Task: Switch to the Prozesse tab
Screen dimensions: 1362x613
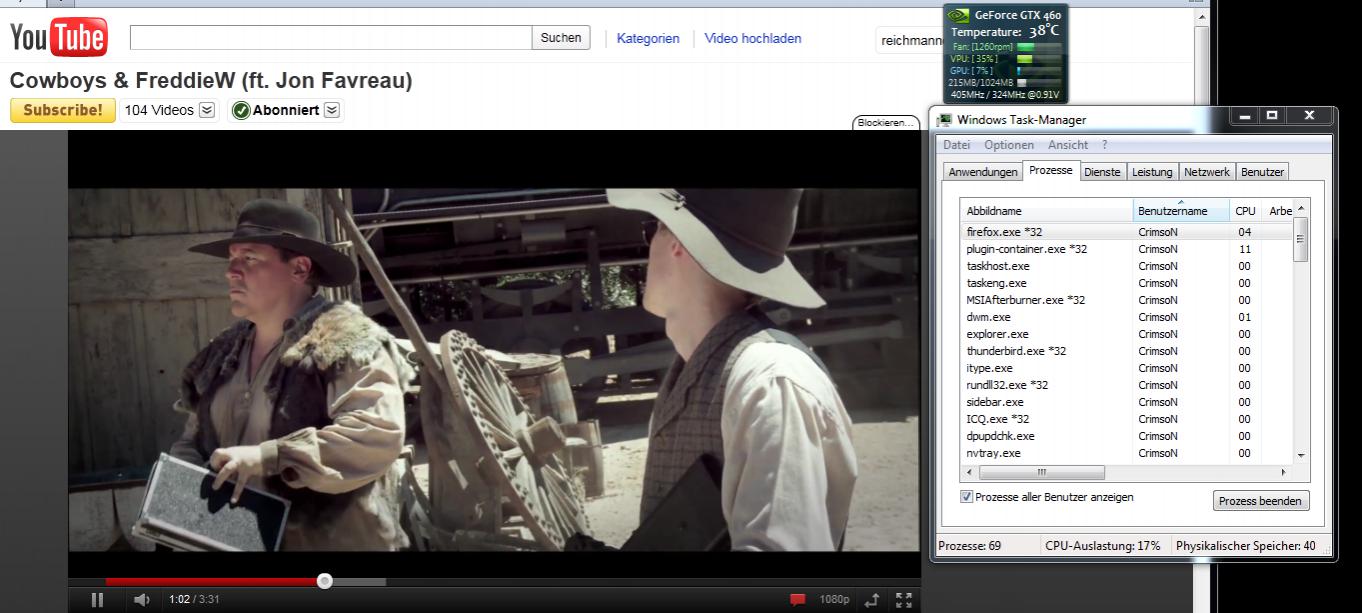Action: [1051, 170]
